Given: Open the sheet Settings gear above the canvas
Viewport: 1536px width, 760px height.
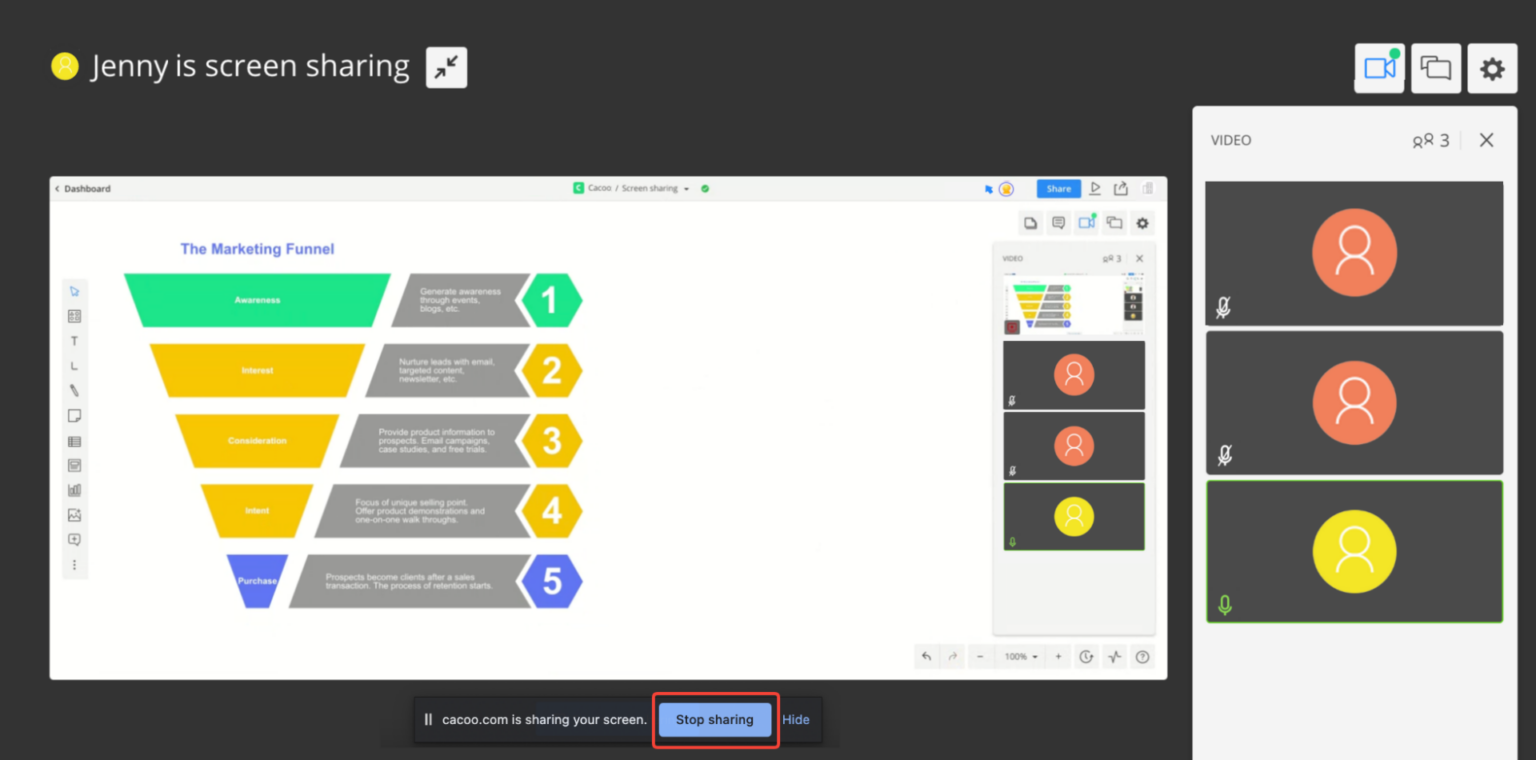Looking at the screenshot, I should pos(1142,222).
